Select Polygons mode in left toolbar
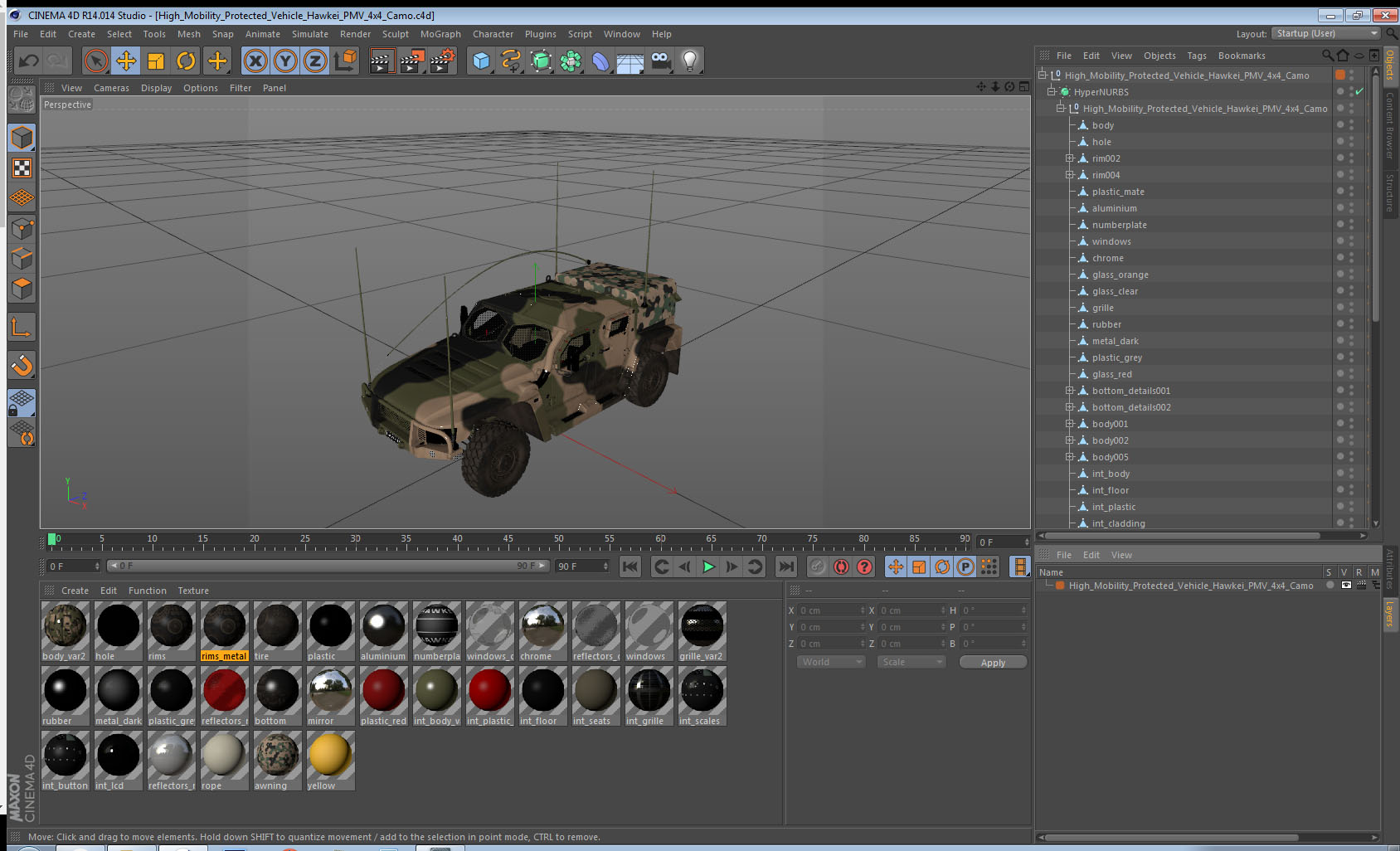 (x=22, y=289)
